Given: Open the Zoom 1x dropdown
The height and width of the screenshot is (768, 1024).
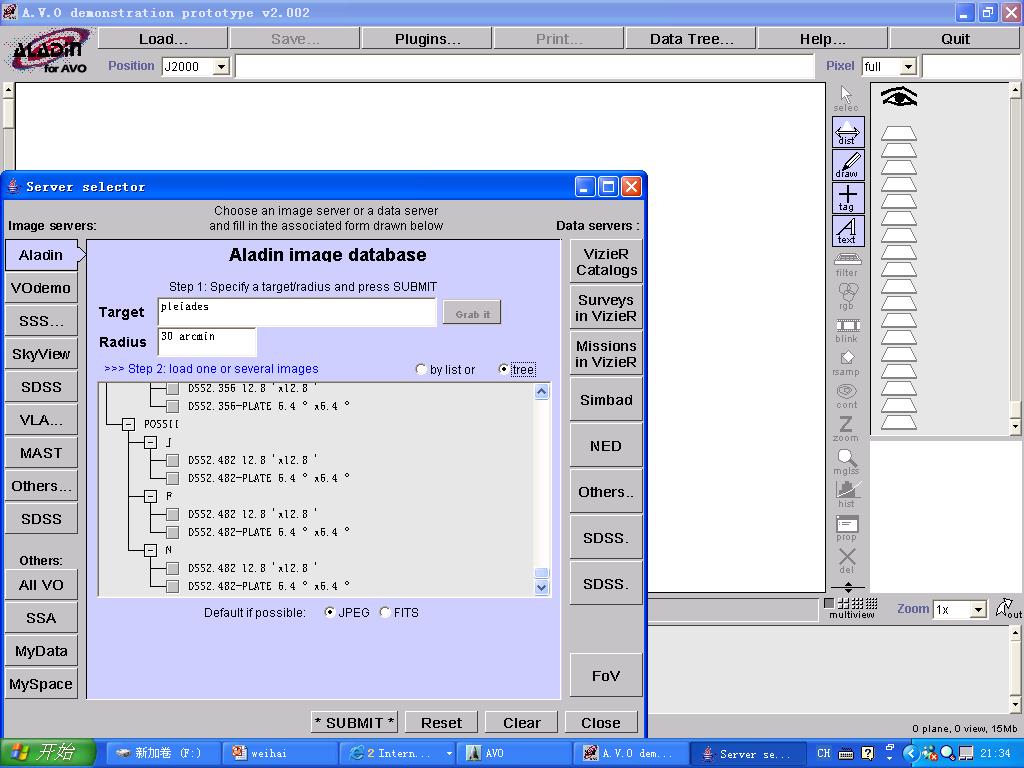Looking at the screenshot, I should click(x=977, y=610).
